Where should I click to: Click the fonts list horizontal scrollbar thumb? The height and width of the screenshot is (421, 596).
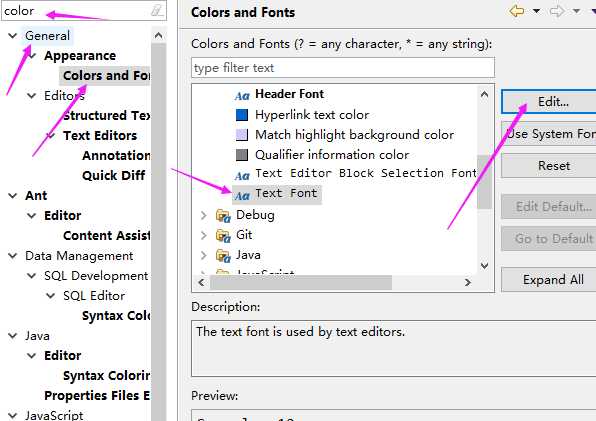coord(301,282)
